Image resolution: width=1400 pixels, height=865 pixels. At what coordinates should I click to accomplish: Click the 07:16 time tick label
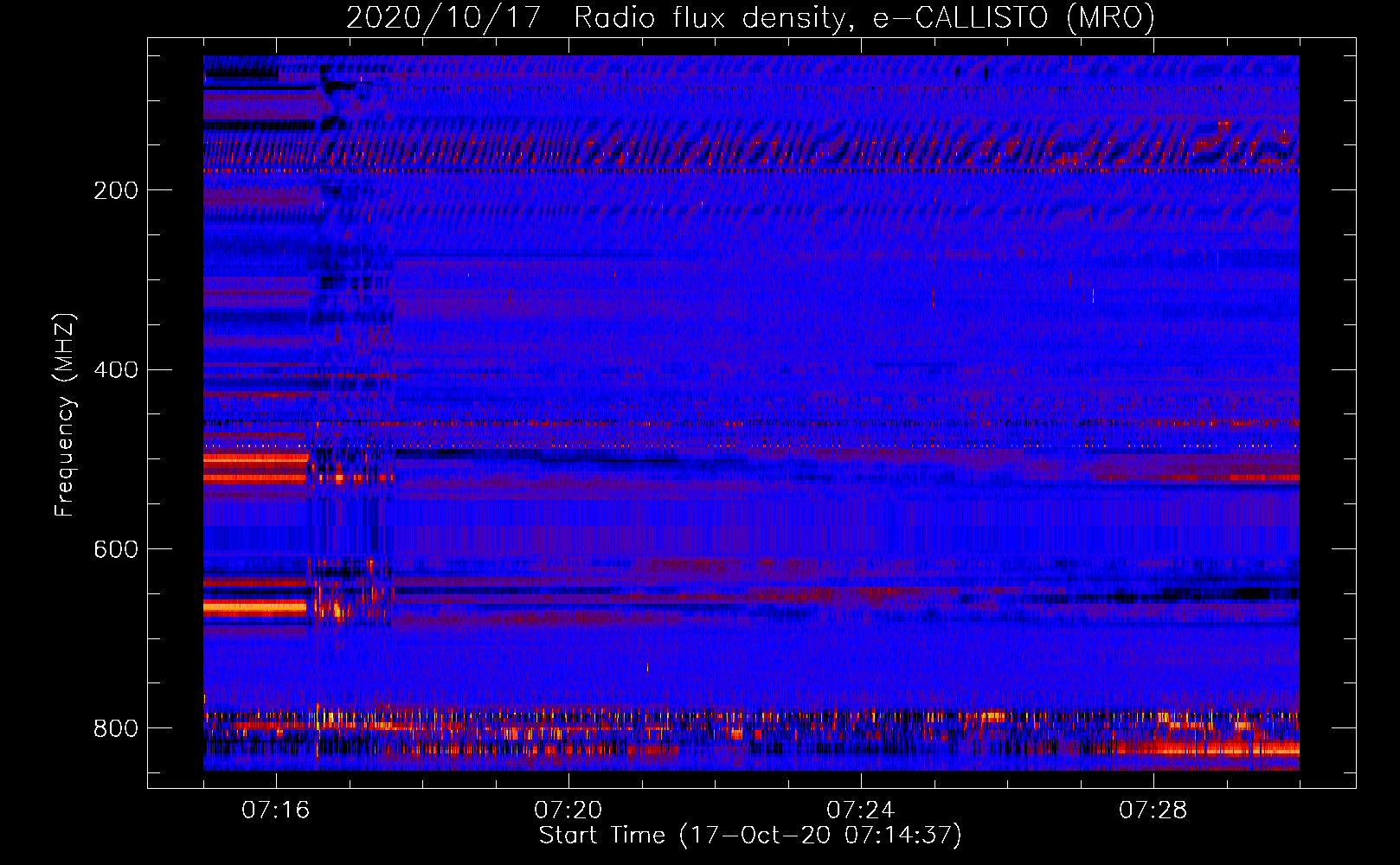tap(276, 811)
